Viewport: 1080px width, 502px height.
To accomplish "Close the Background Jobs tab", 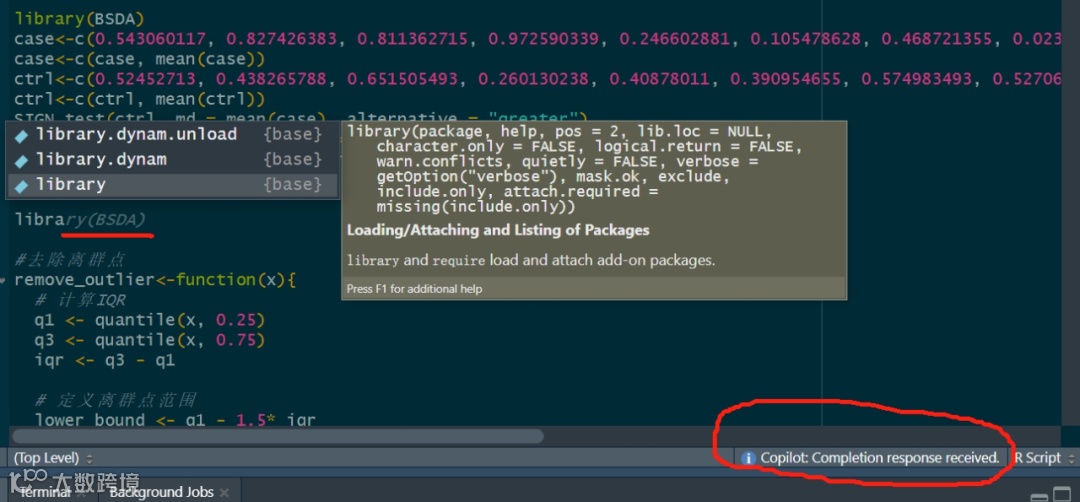I will [225, 492].
